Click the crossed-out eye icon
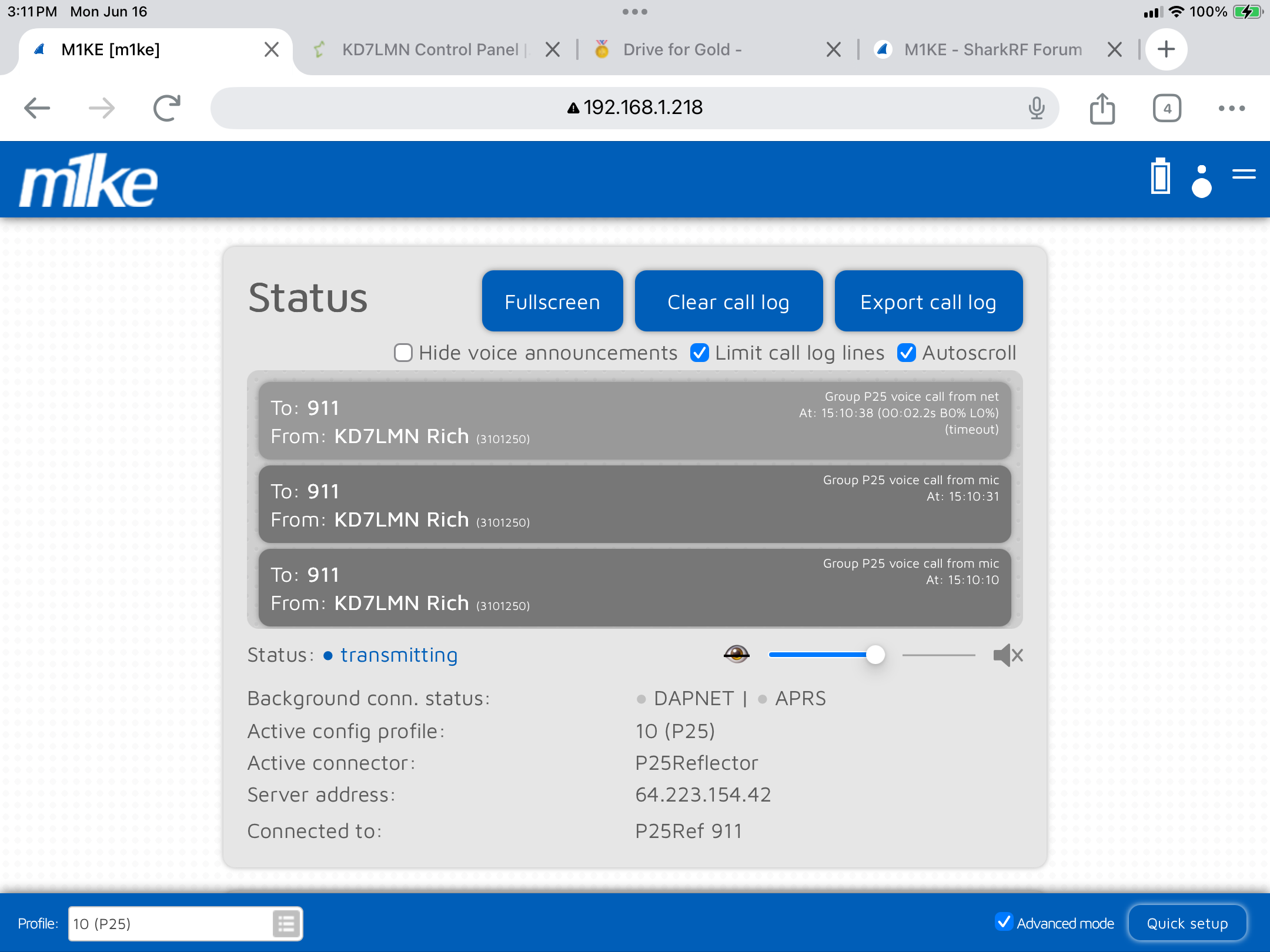The height and width of the screenshot is (952, 1270). 736,653
